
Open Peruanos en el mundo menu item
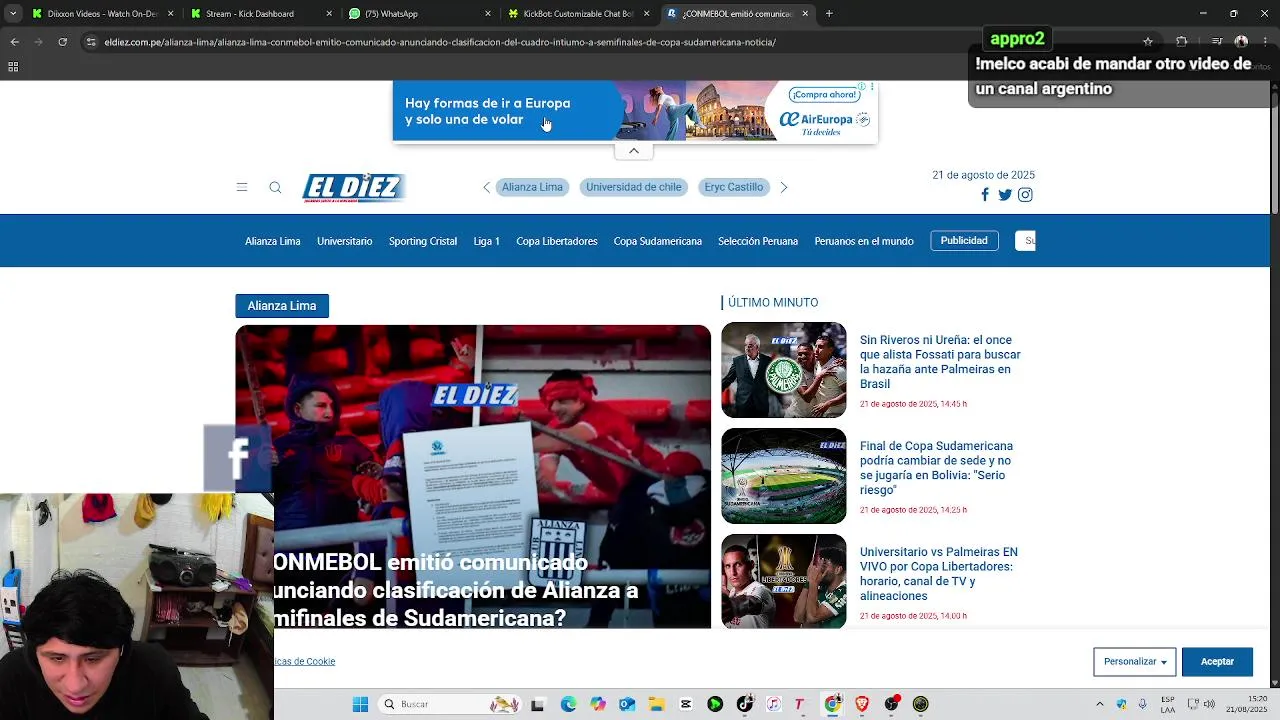click(x=864, y=241)
